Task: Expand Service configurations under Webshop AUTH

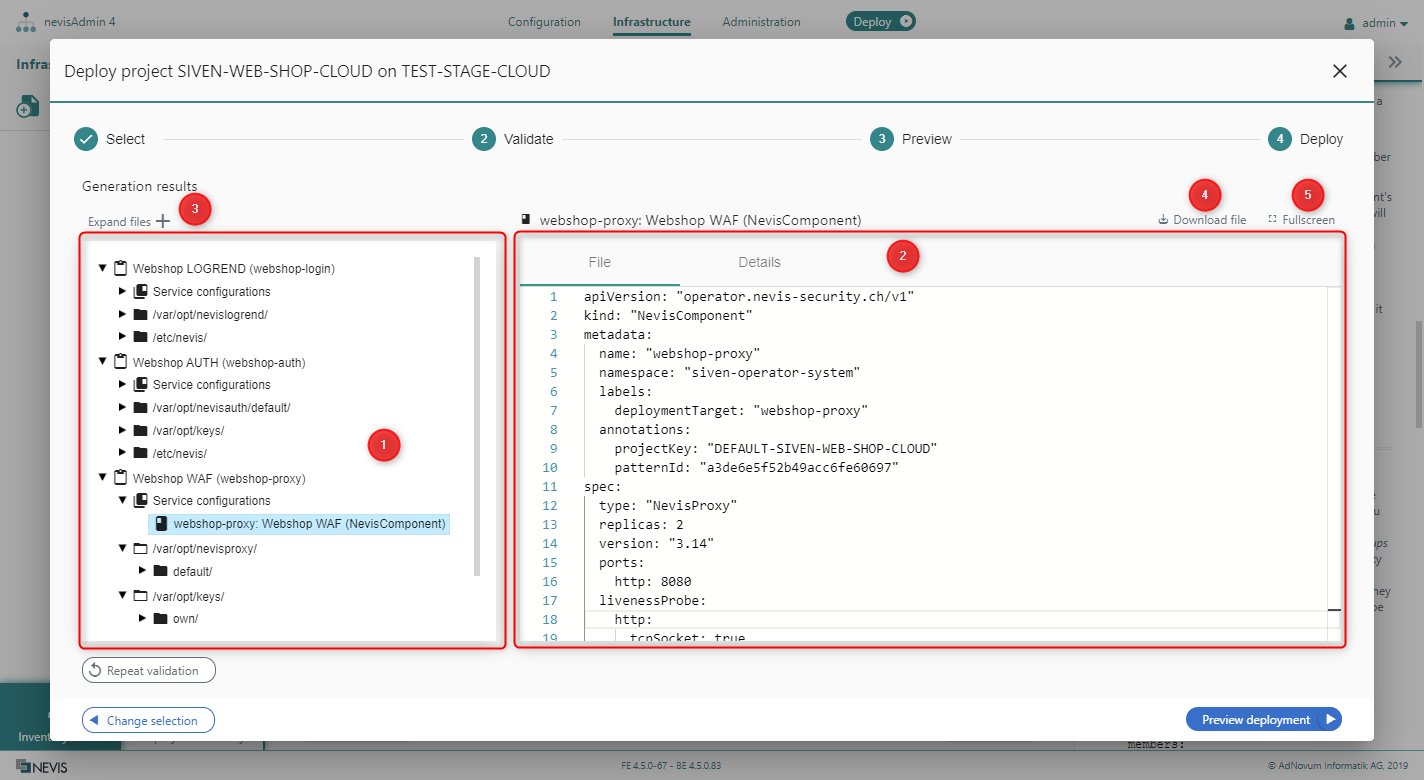Action: [122, 385]
